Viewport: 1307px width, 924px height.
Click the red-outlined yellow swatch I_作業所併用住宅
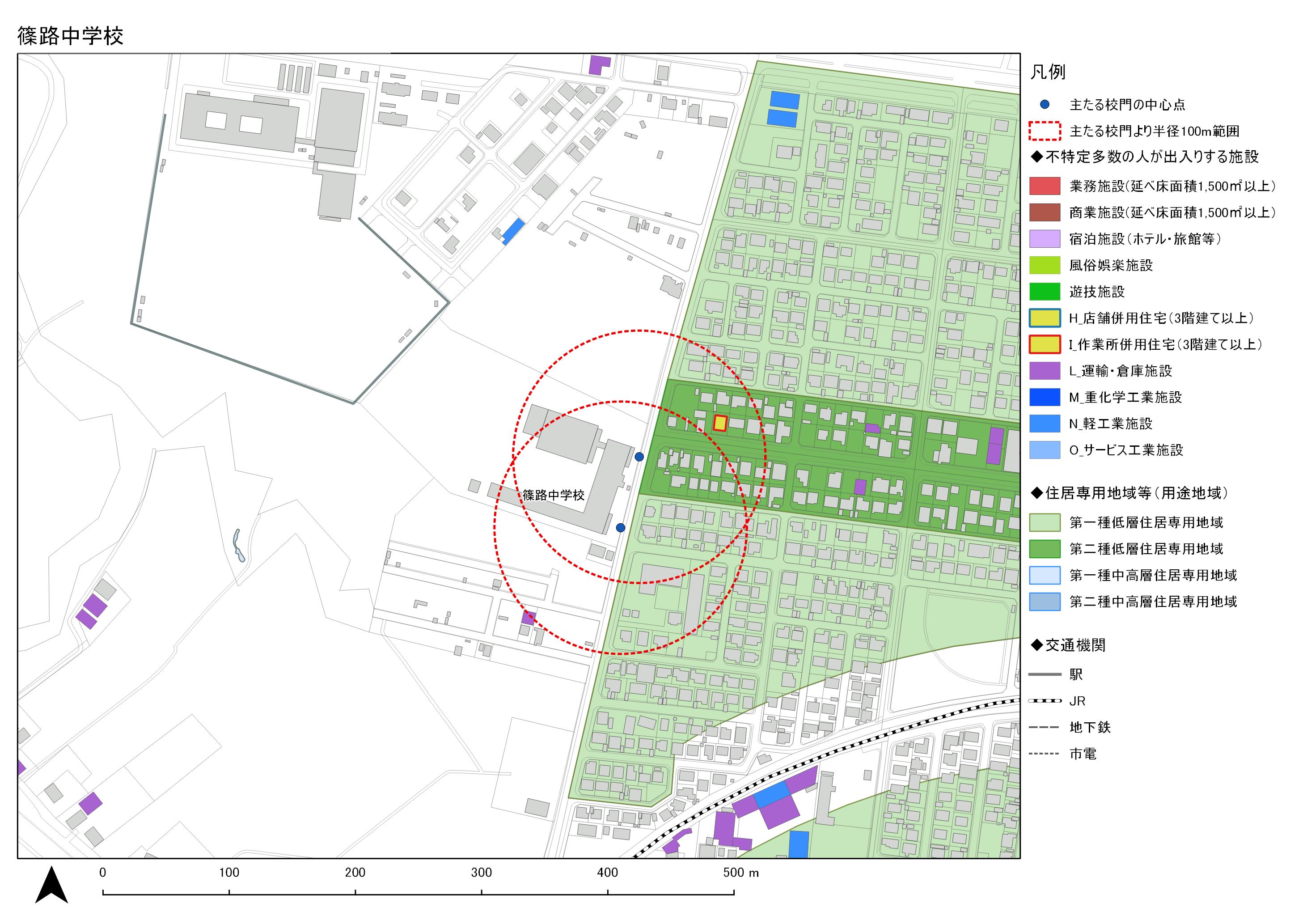(x=1045, y=344)
